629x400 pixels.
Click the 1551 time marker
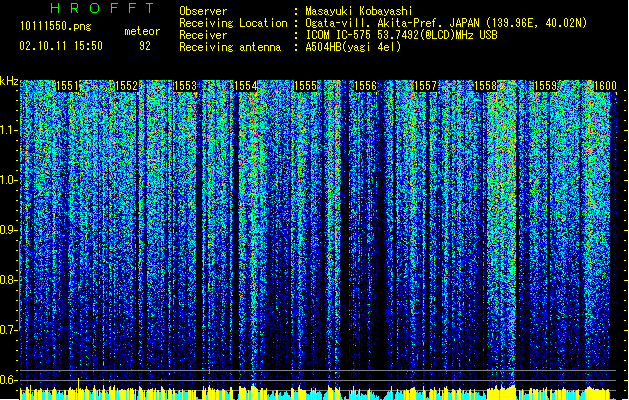68,86
